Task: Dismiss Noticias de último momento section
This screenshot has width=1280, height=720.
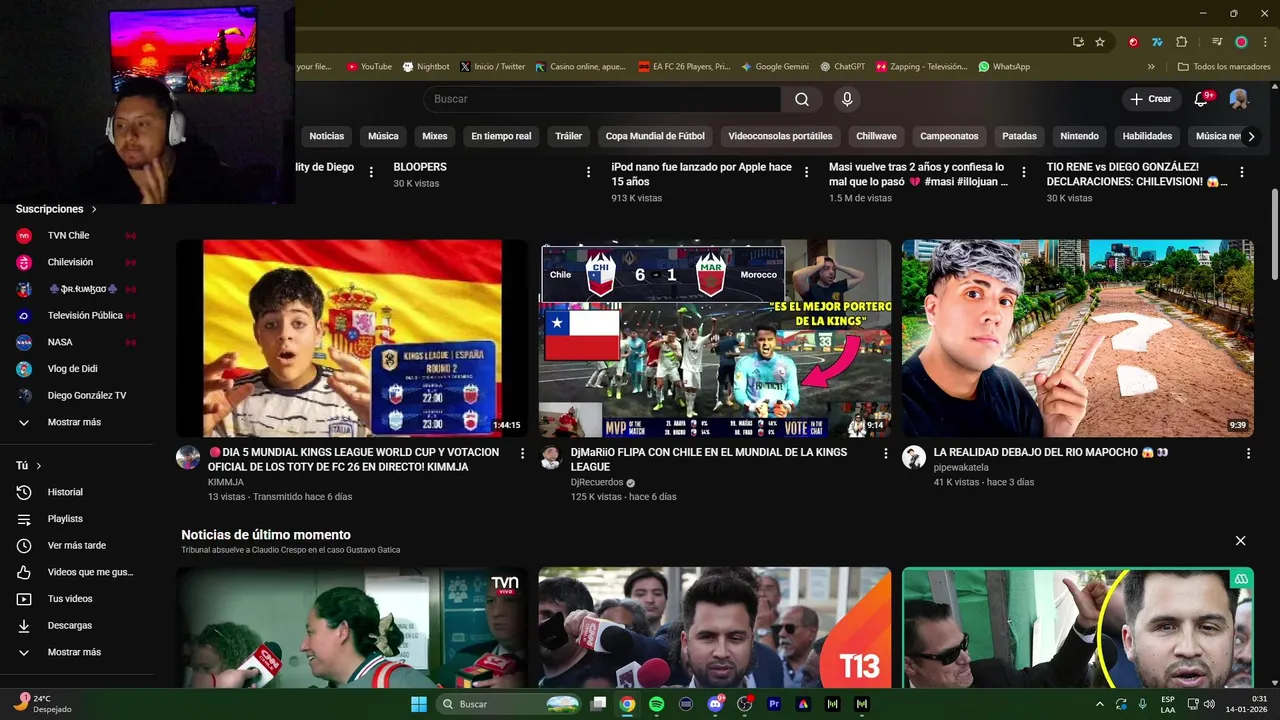Action: (1240, 541)
